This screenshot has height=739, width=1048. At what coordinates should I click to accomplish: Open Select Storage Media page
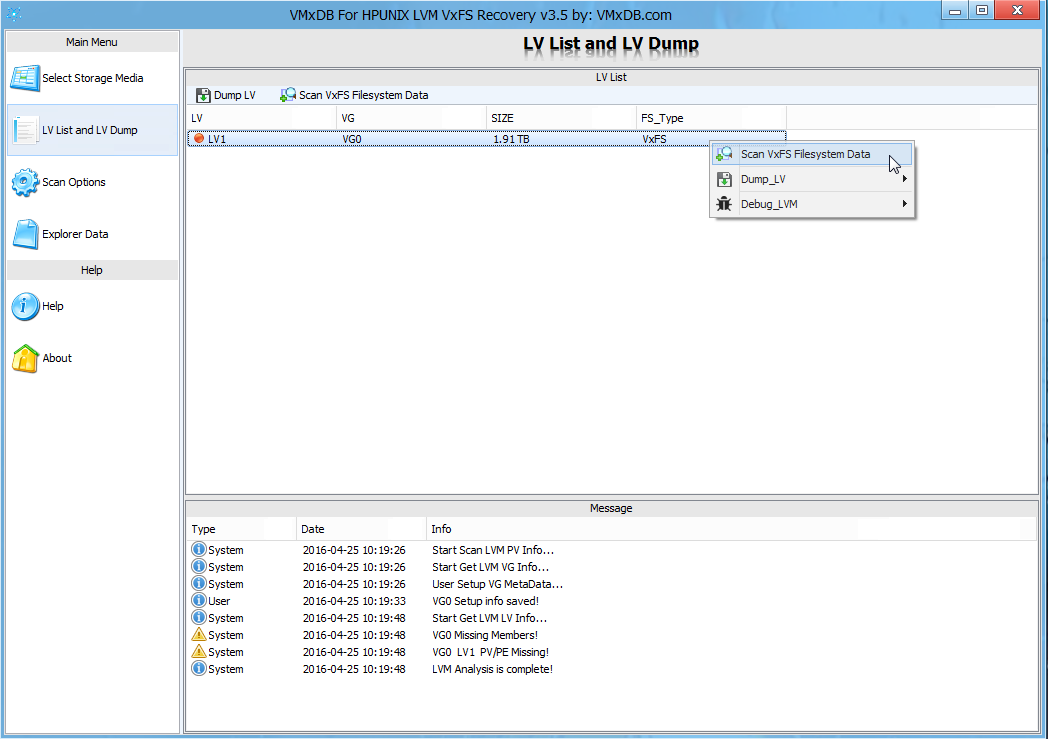click(x=92, y=78)
